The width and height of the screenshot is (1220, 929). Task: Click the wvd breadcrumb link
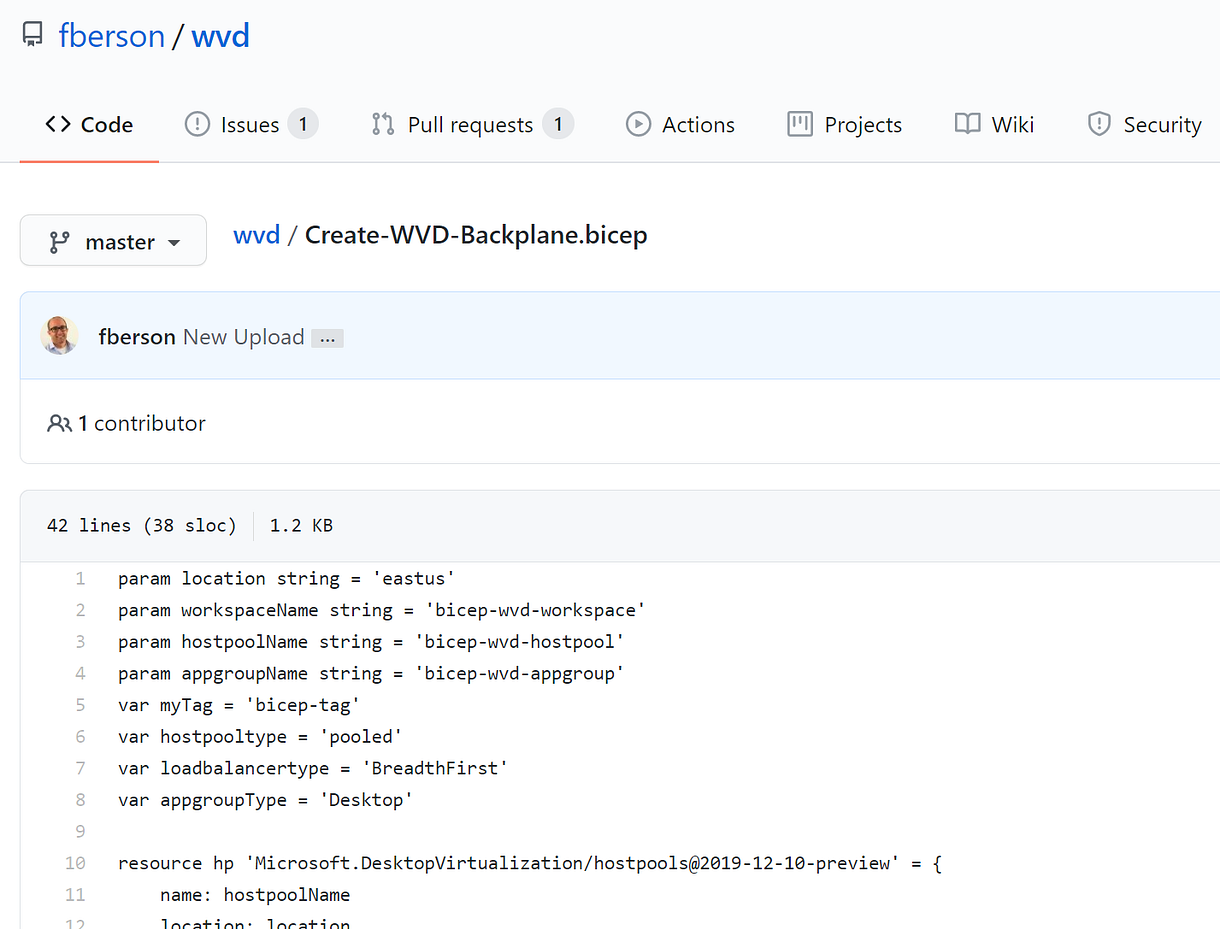(256, 235)
